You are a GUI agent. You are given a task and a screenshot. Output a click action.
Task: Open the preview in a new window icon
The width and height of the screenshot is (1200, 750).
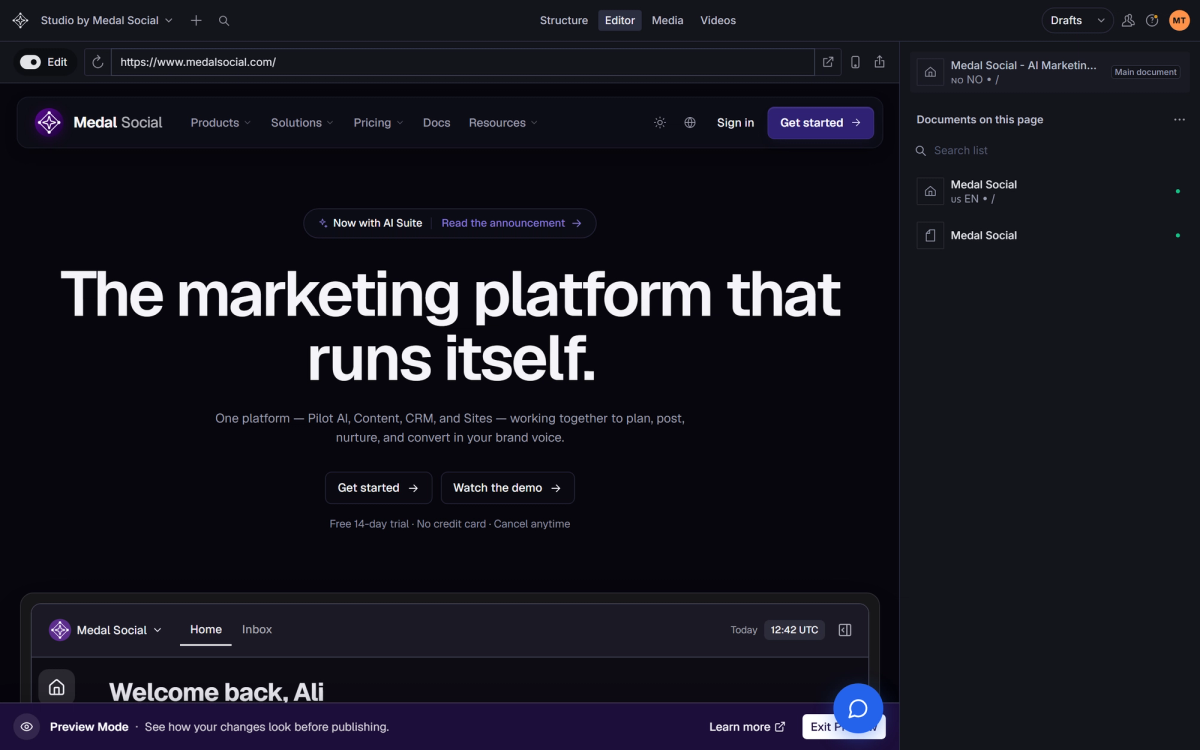(x=828, y=62)
